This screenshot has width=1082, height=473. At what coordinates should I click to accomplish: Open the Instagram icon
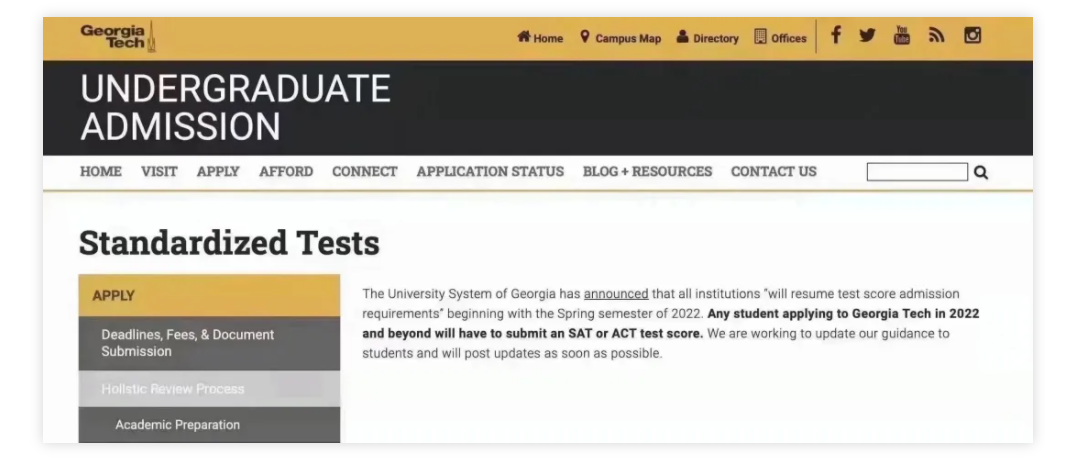[x=972, y=36]
